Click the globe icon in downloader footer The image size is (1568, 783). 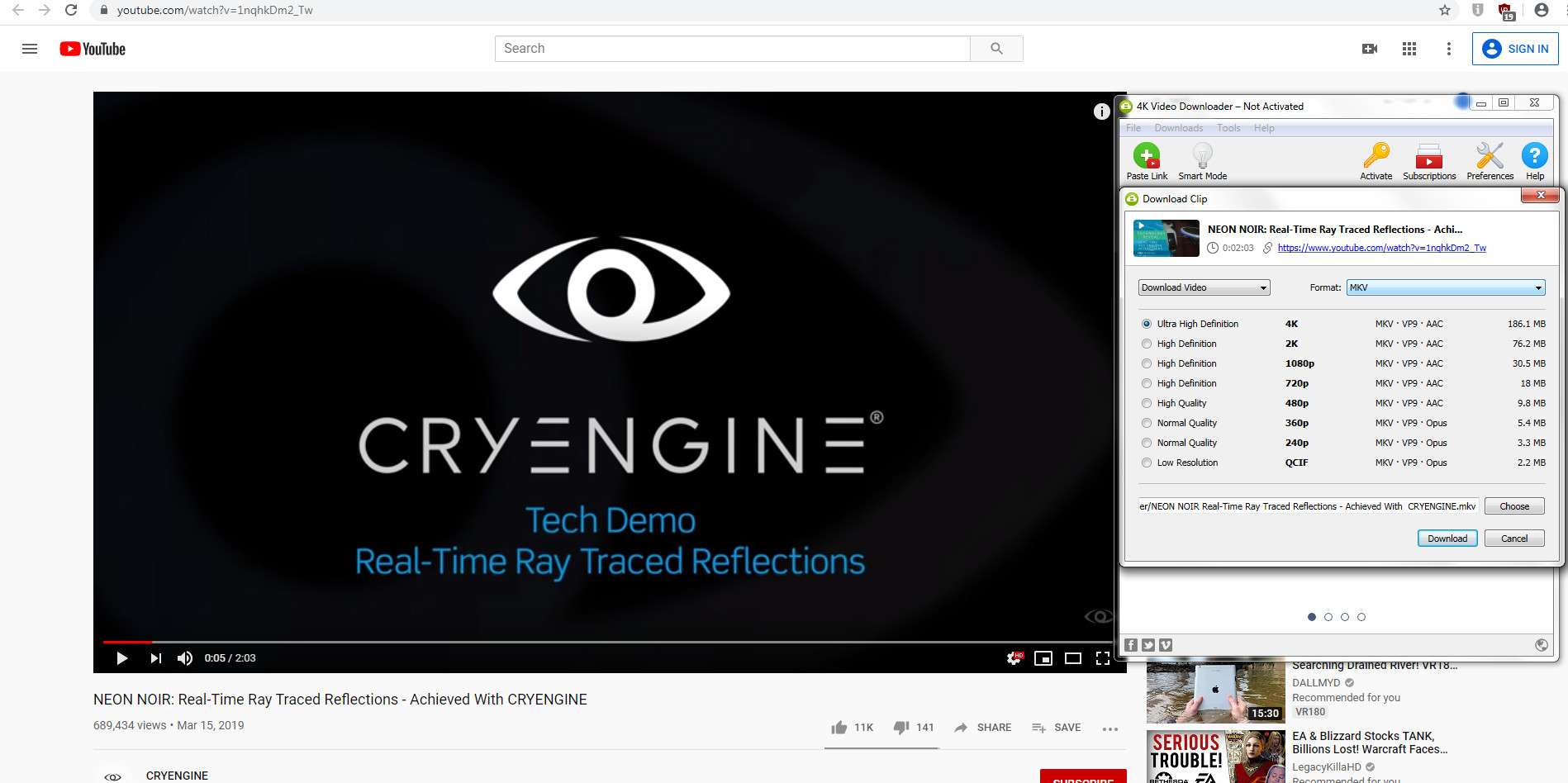(1542, 645)
